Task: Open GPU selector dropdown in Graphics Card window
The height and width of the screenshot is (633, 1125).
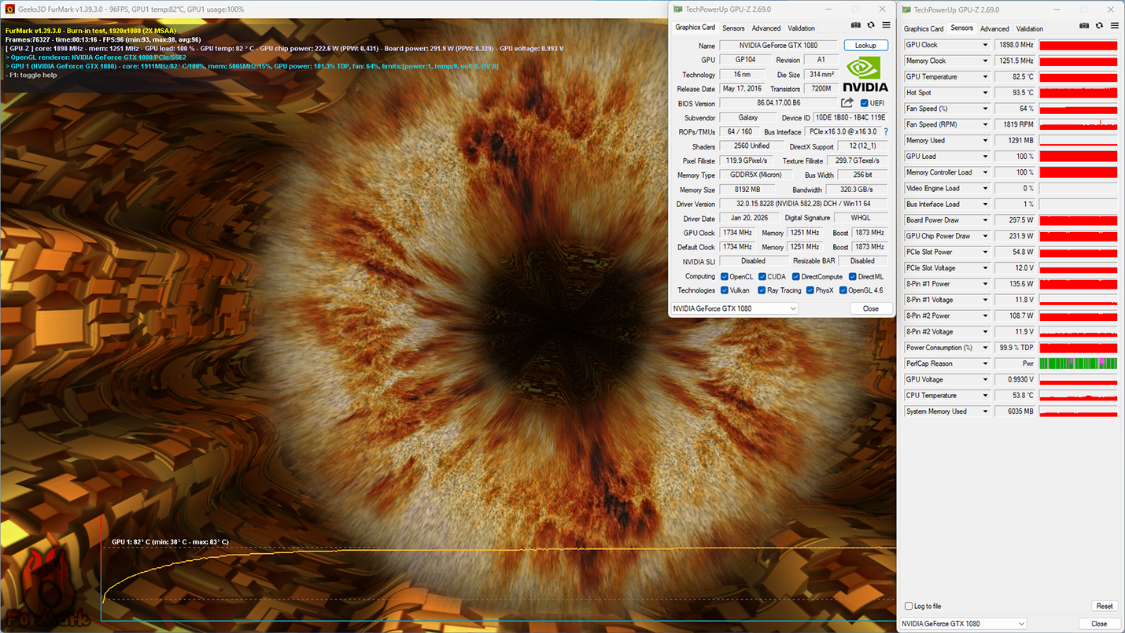Action: tap(734, 309)
